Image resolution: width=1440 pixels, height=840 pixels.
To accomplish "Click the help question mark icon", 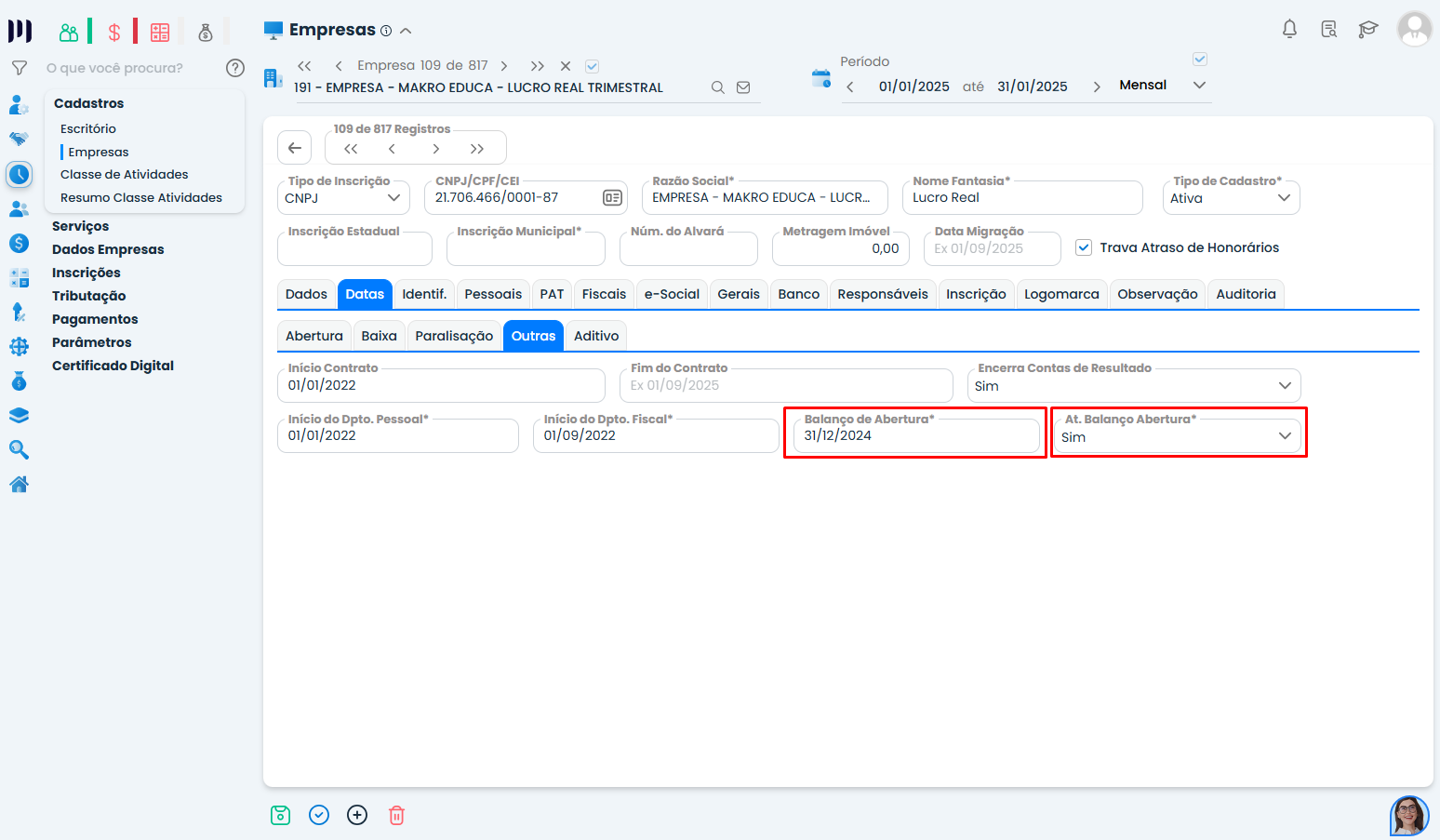I will 235,68.
